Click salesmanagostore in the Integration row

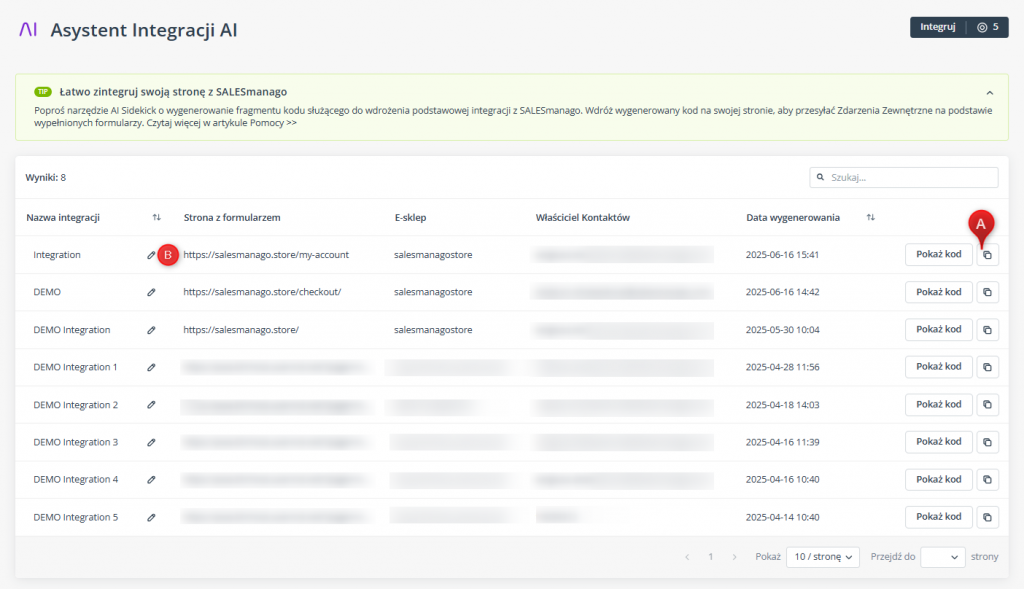433,255
